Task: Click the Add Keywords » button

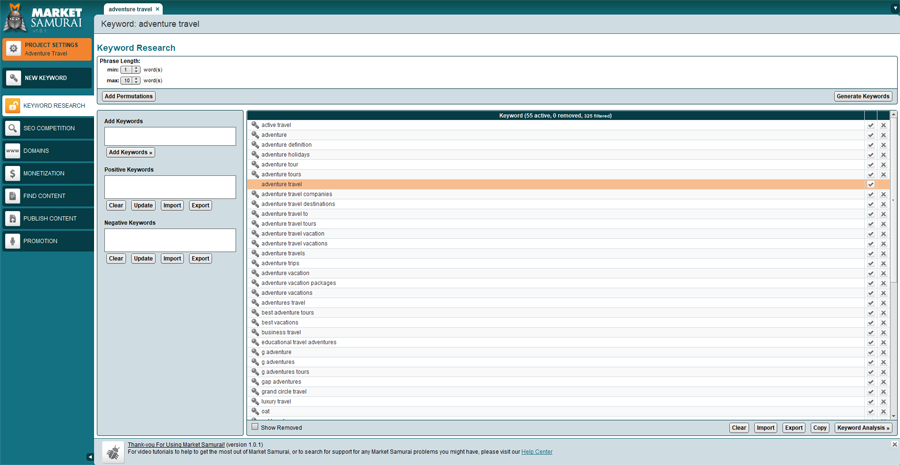Action: (x=130, y=152)
